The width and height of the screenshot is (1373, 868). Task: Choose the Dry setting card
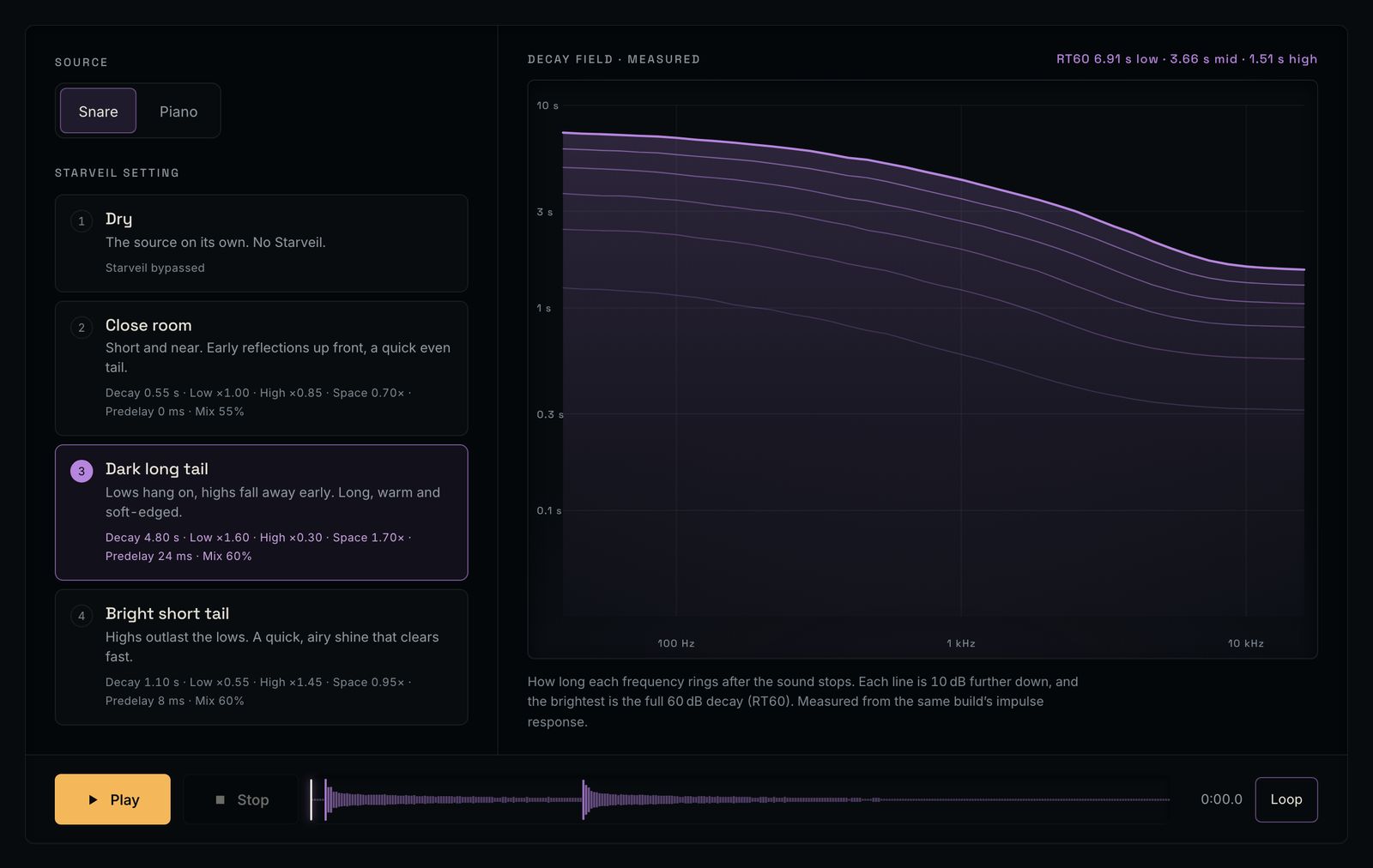[x=261, y=243]
